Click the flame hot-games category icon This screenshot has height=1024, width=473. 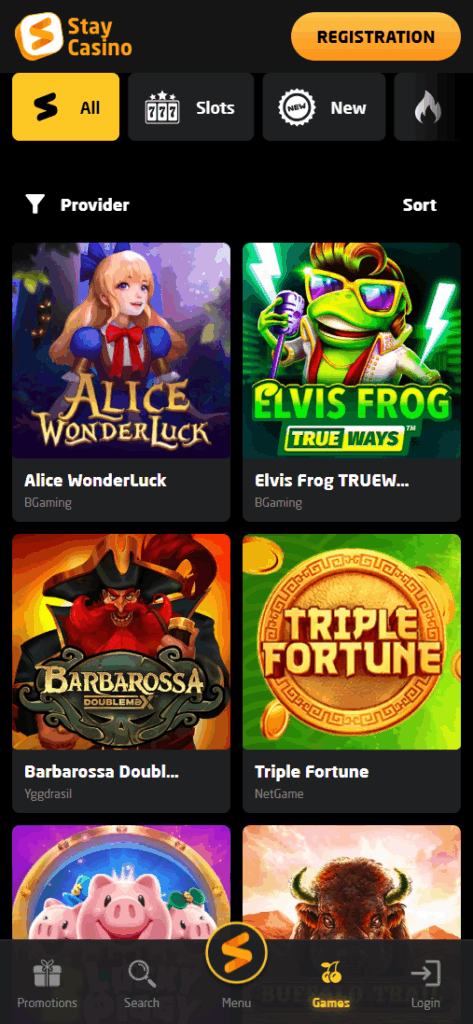428,108
